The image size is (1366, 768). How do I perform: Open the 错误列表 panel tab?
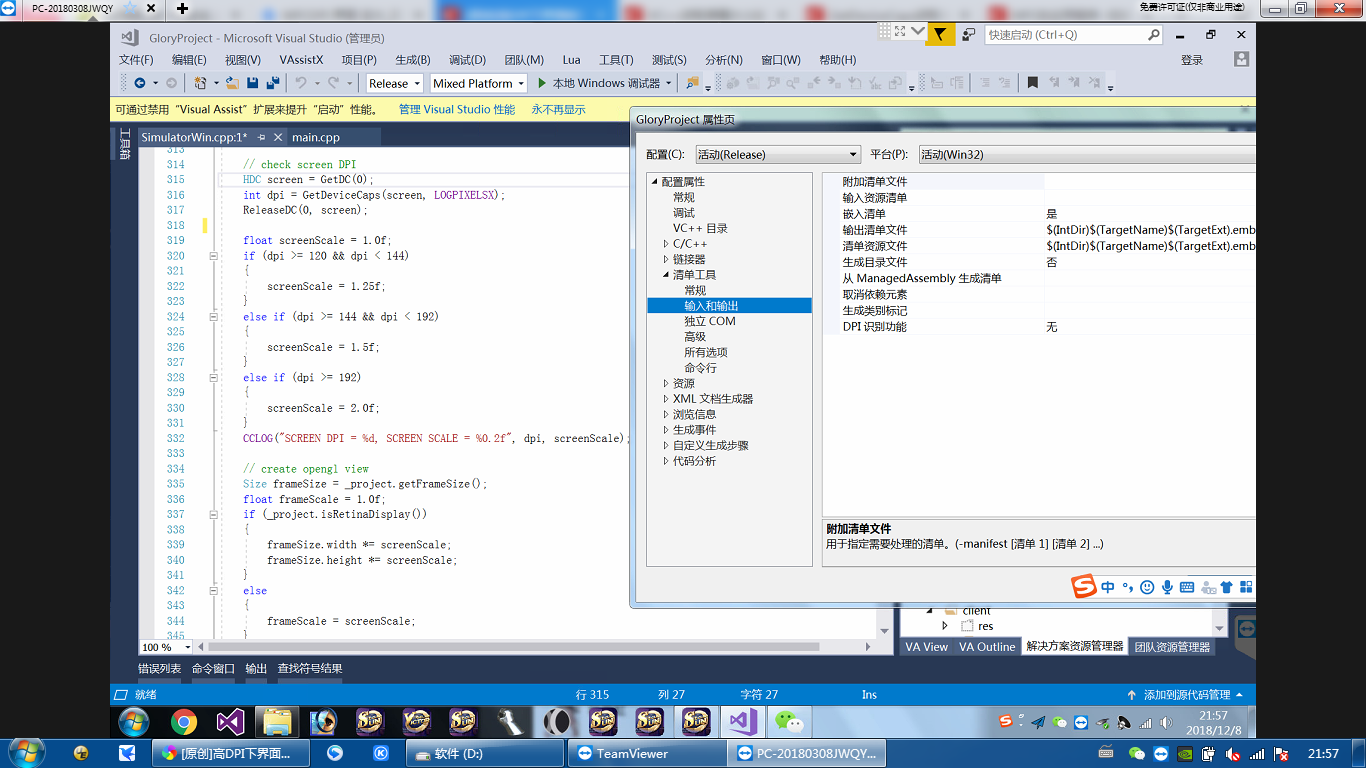[x=160, y=669]
